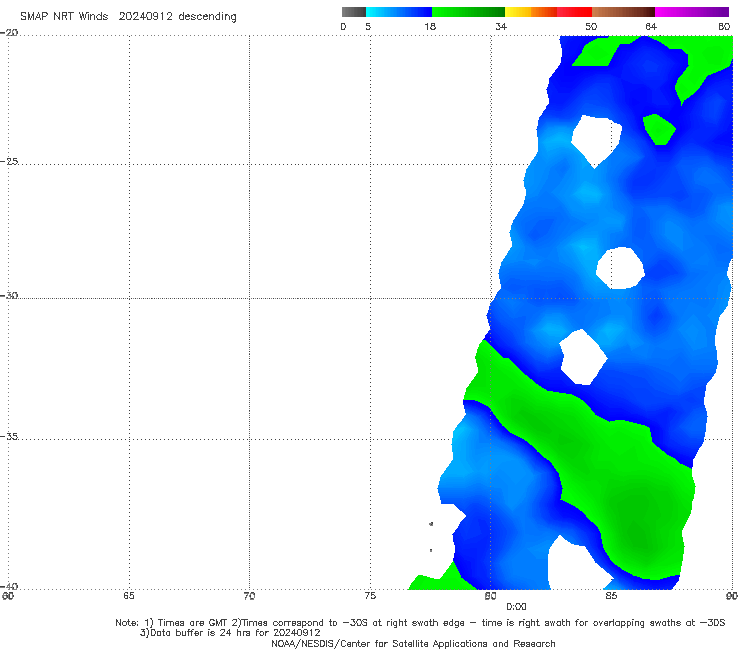Click the cyan-to-blue 5–18 color bar segment
The width and height of the screenshot is (740, 650).
coord(399,12)
